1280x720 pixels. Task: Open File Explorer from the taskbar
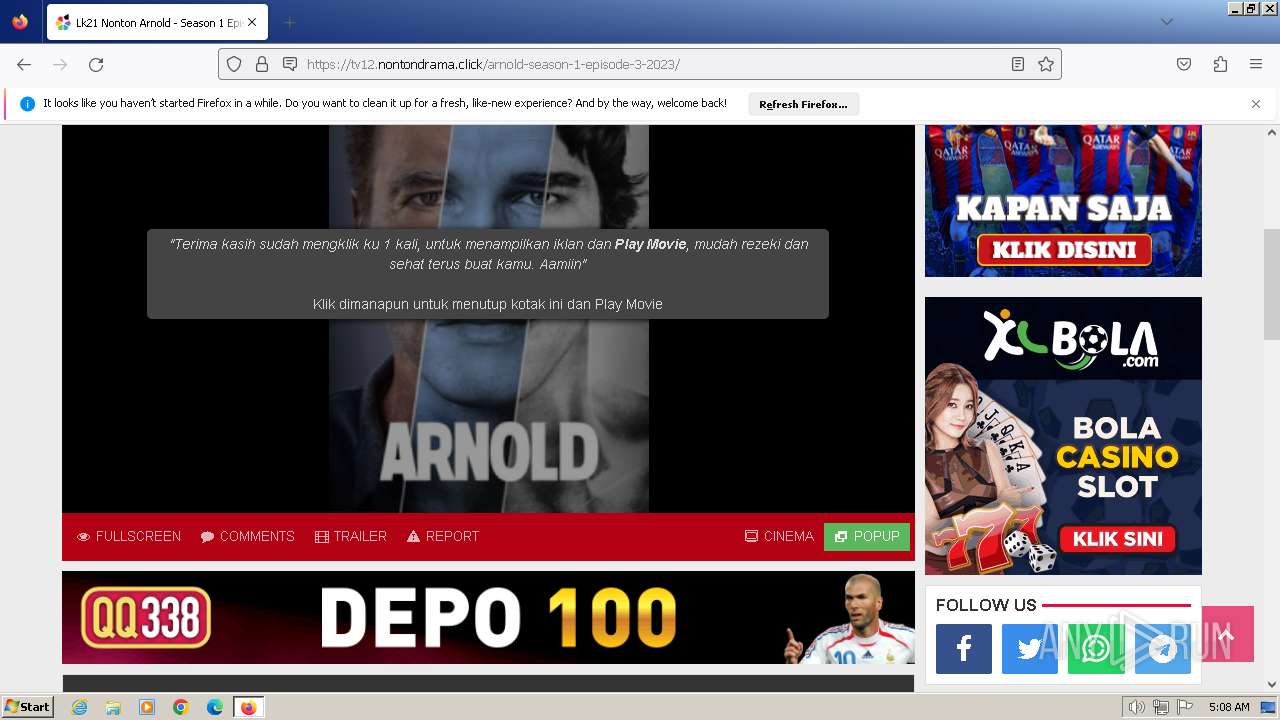[x=113, y=707]
